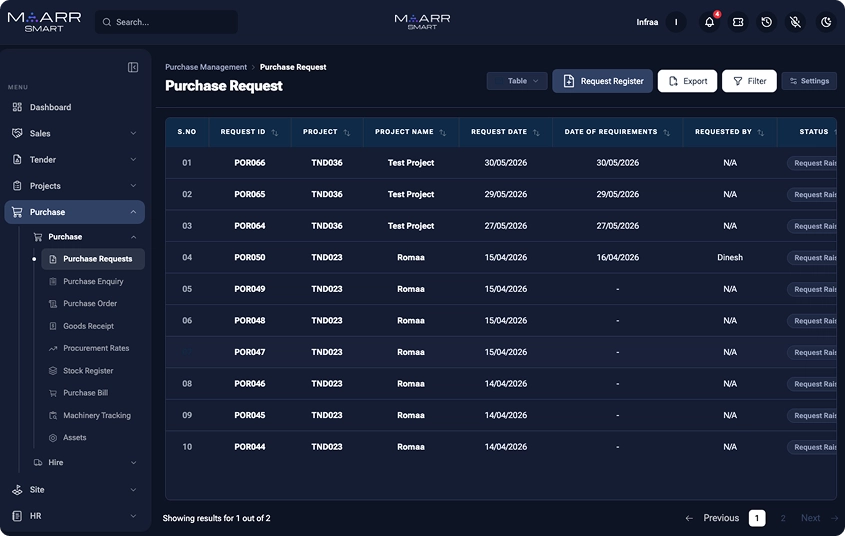This screenshot has width=845, height=536.
Task: Open table Settings button
Action: [x=809, y=81]
